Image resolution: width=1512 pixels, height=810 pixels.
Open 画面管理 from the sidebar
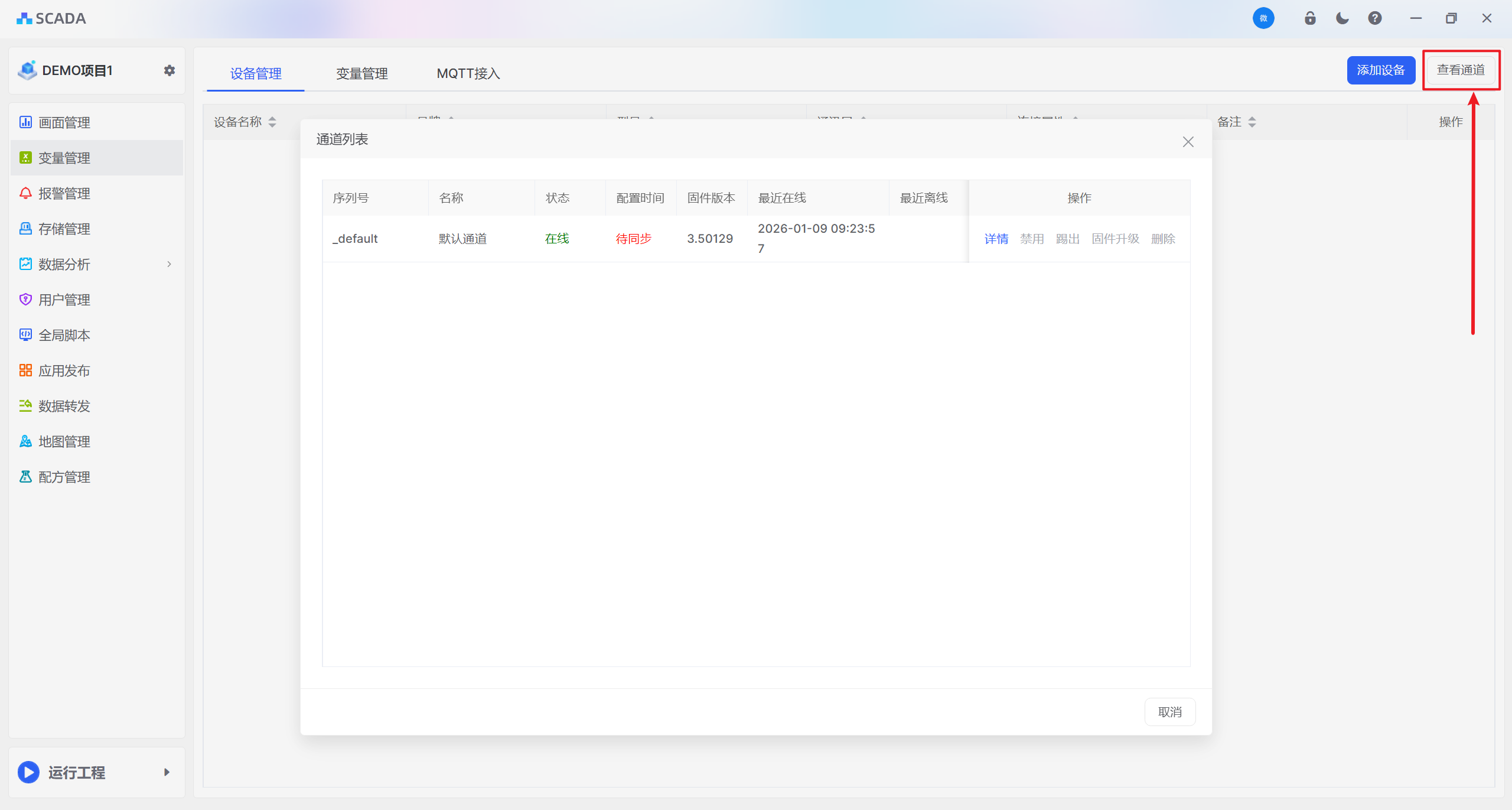click(64, 122)
